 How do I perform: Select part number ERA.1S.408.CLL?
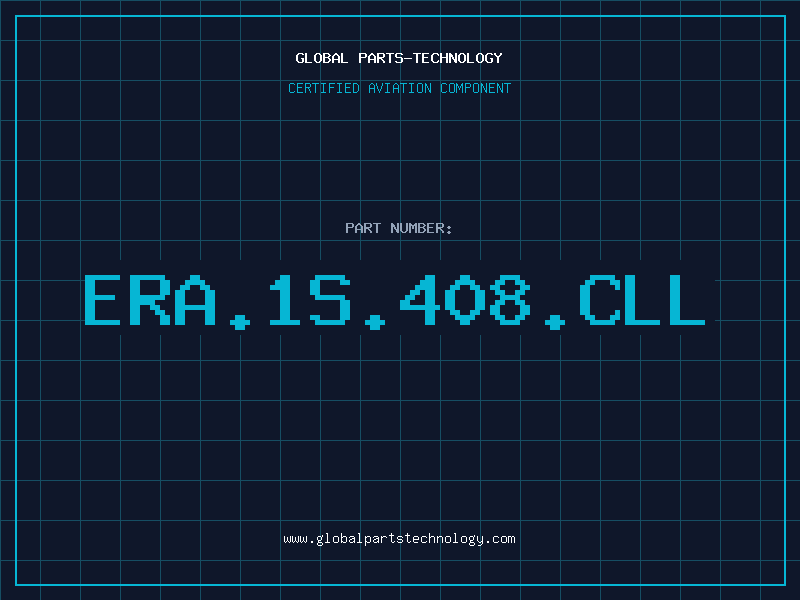[395, 301]
